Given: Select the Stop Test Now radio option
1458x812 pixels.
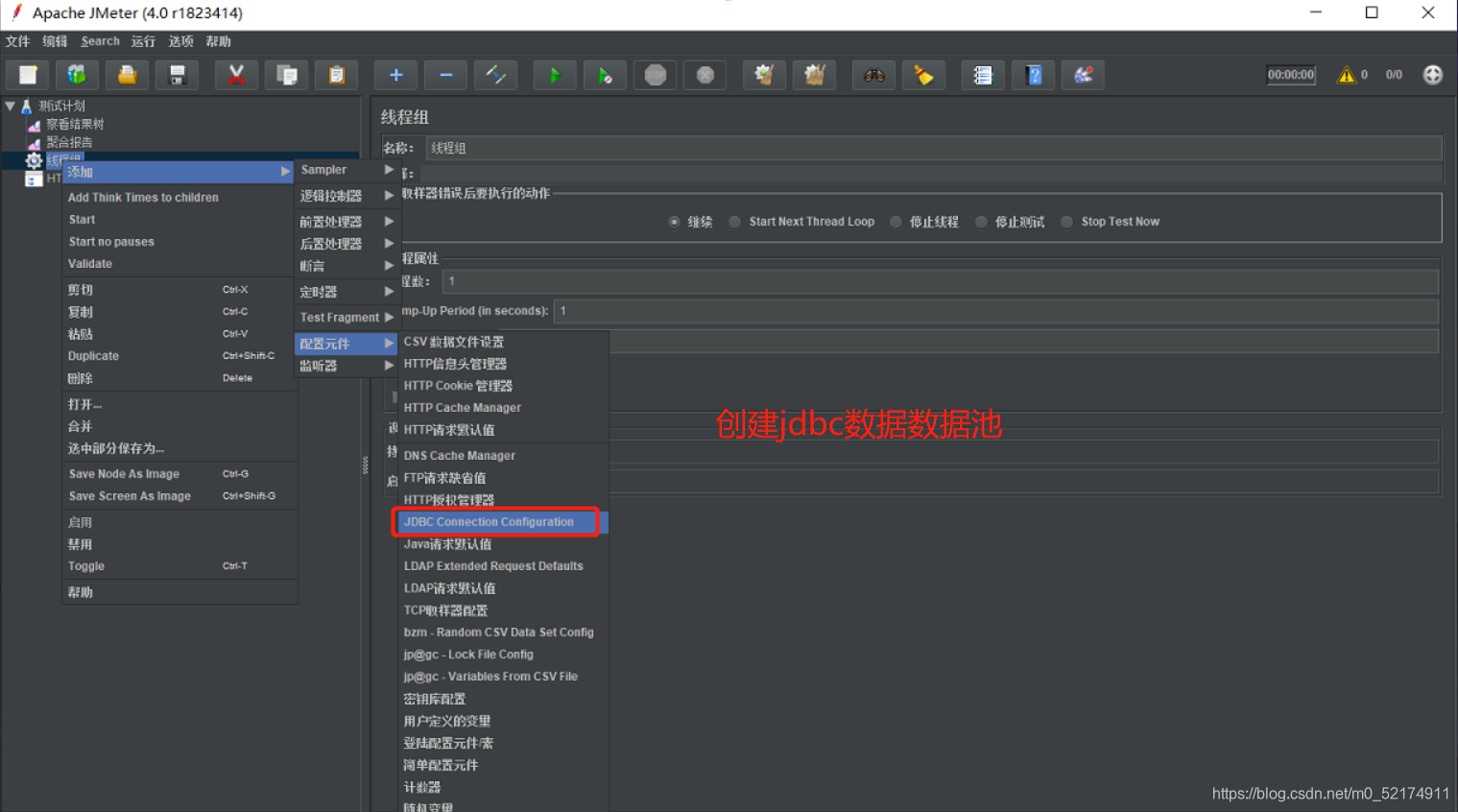Looking at the screenshot, I should pos(1066,222).
